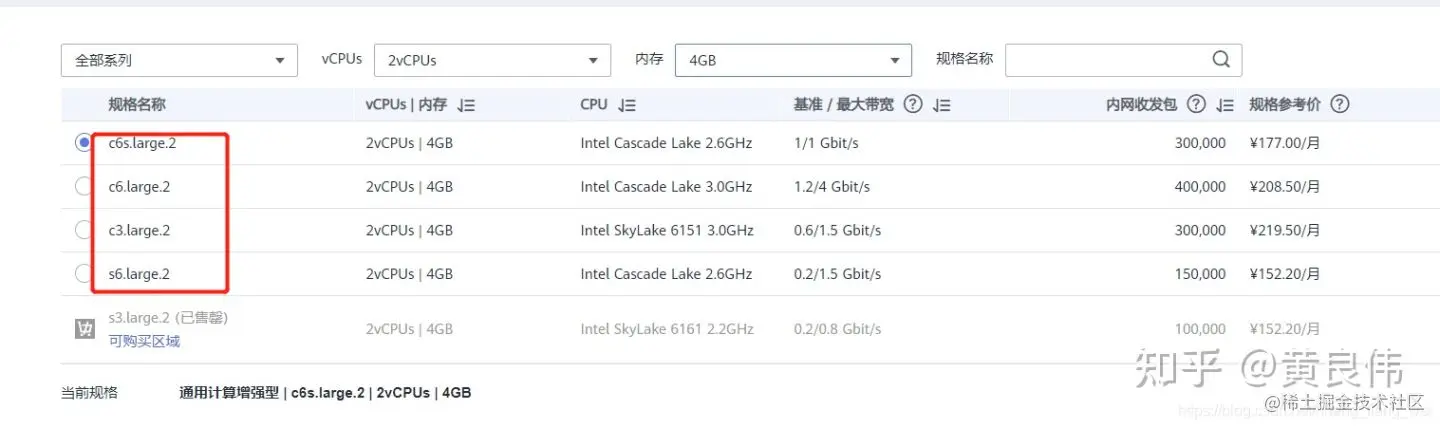Pick the s6.large.2 radio option
Screen dimensions: 1440x428
[83, 273]
